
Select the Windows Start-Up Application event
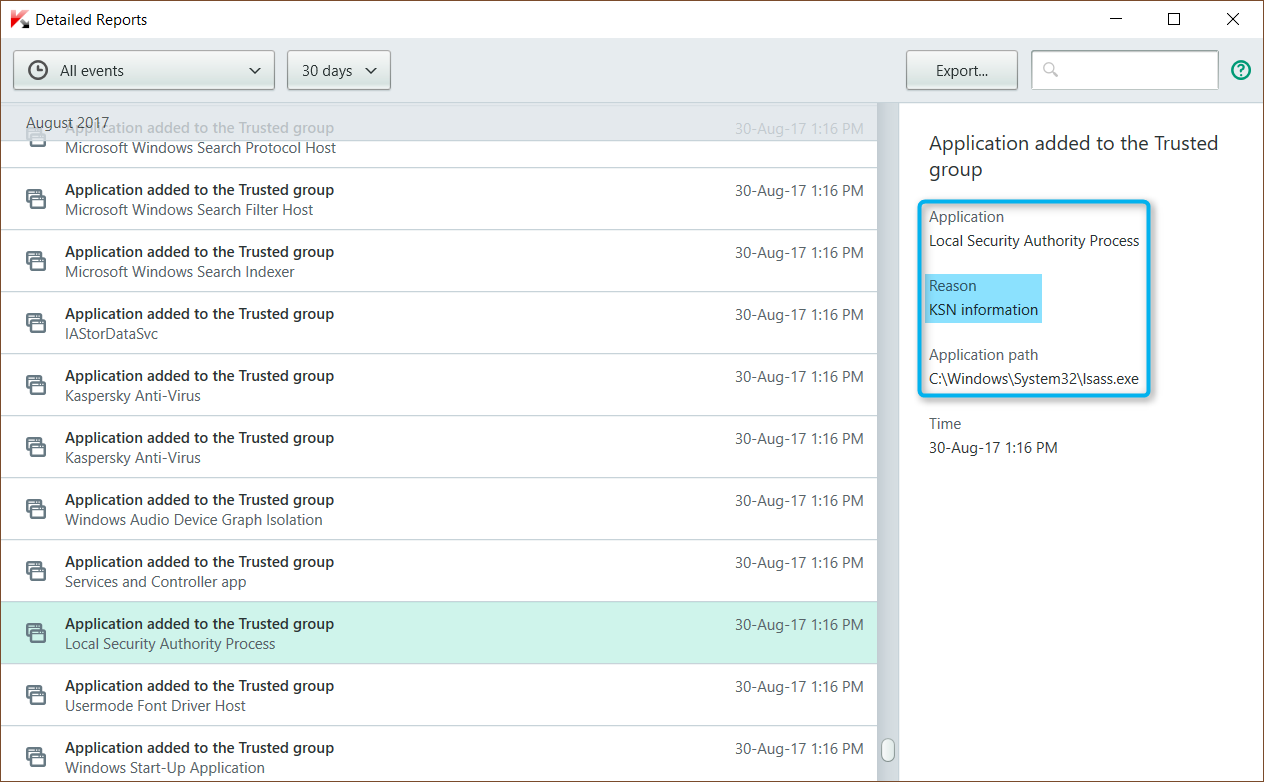click(x=438, y=754)
